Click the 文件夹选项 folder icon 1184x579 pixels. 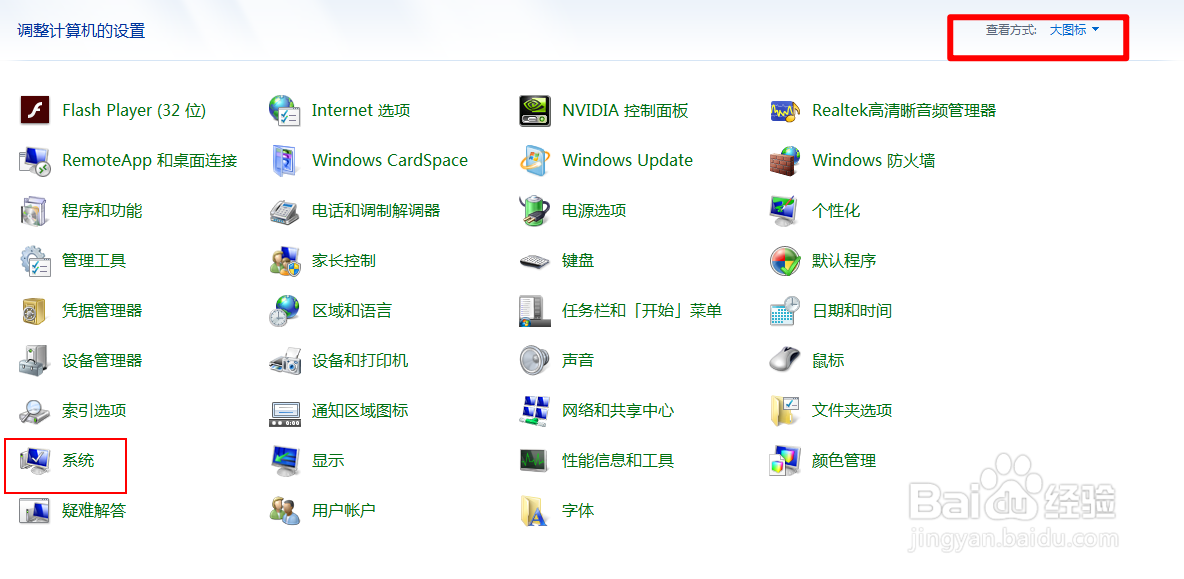point(785,410)
